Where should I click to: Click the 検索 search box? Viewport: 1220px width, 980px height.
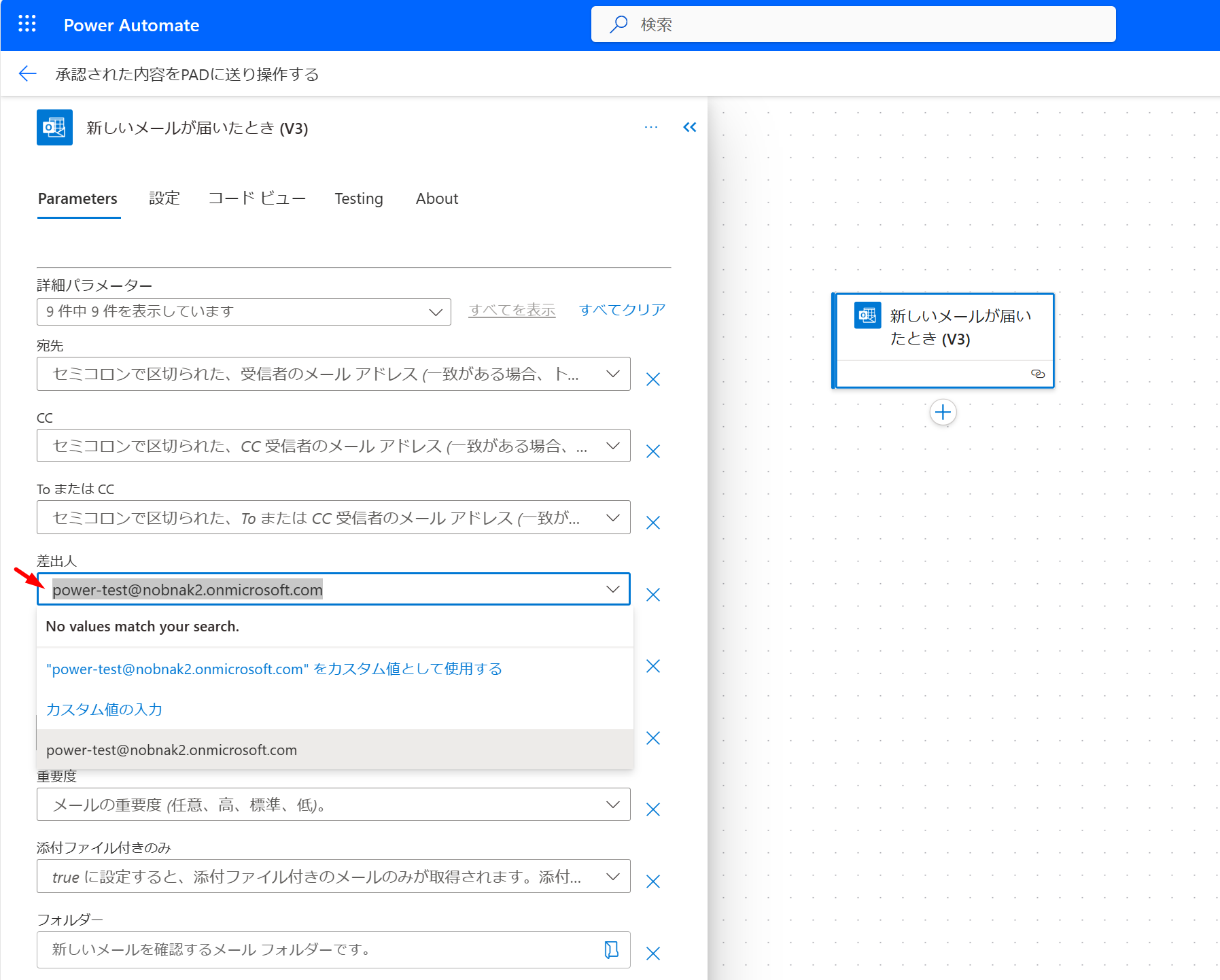pyautogui.click(x=854, y=24)
